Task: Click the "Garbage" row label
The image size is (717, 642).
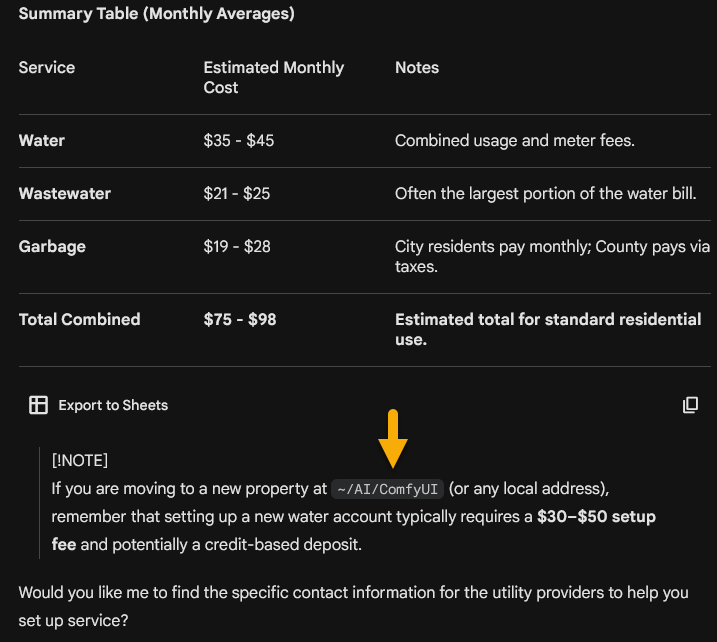Action: (52, 246)
